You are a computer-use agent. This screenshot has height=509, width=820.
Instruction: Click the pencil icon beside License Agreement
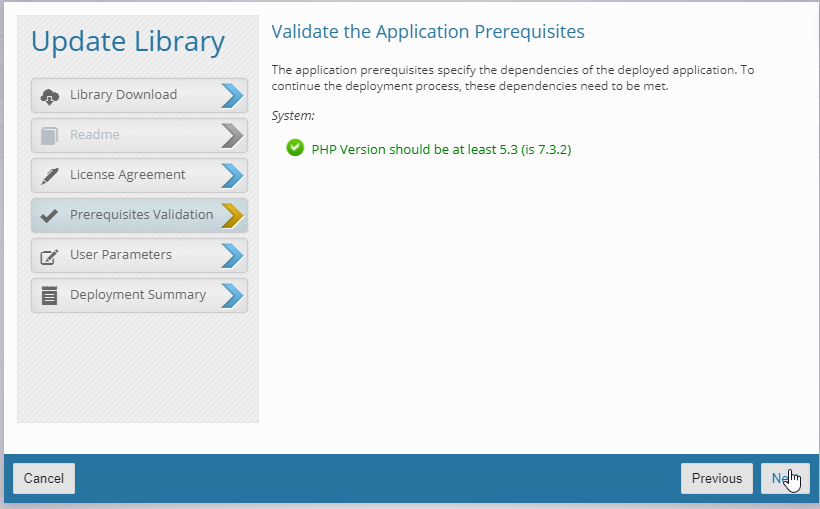click(x=49, y=176)
